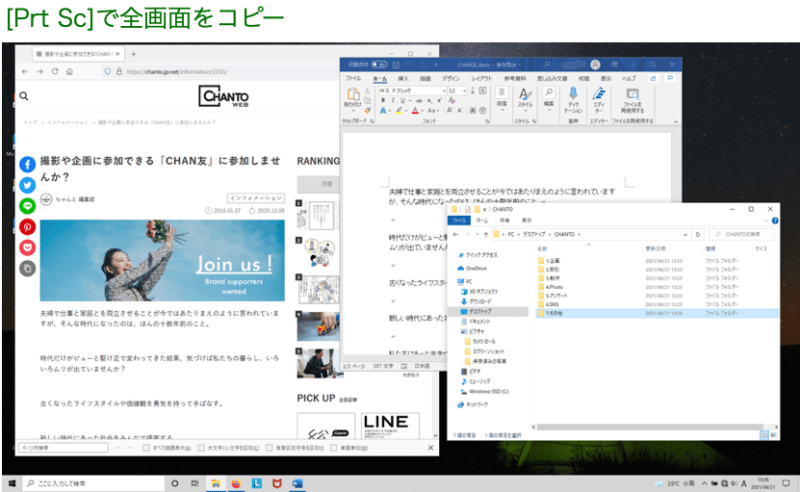
Task: Open the Editor tool in Word
Action: coord(597,100)
